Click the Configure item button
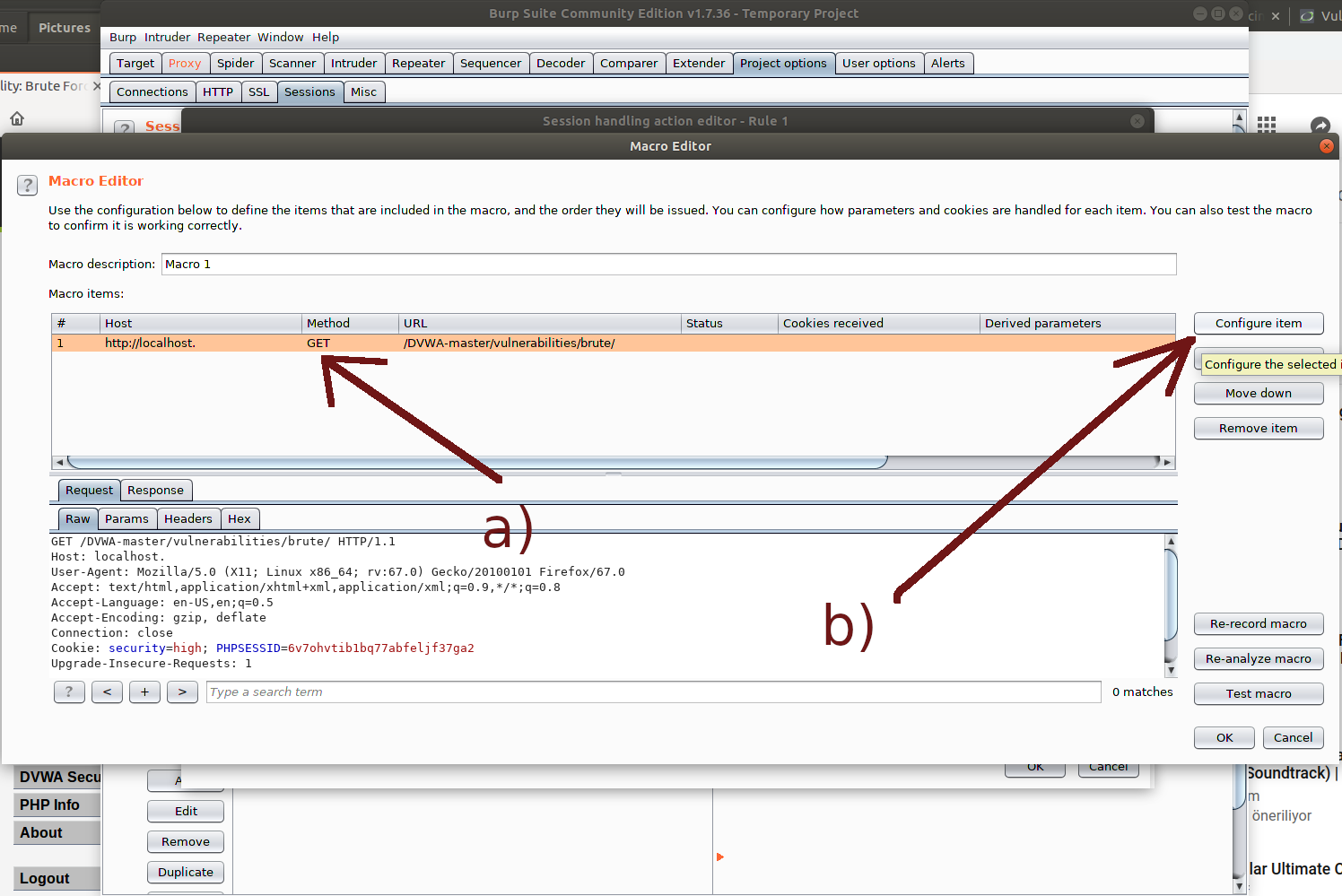The height and width of the screenshot is (896, 1342). 1259,323
